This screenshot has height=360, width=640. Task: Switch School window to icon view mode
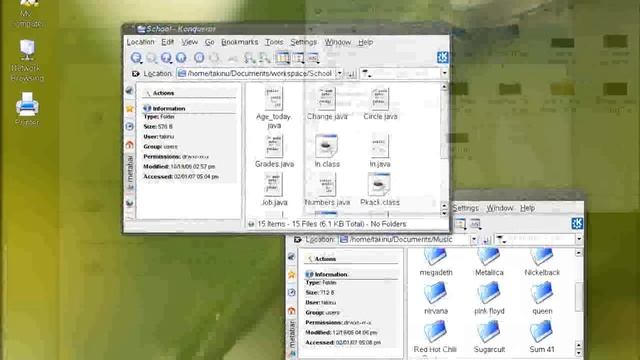click(x=282, y=58)
